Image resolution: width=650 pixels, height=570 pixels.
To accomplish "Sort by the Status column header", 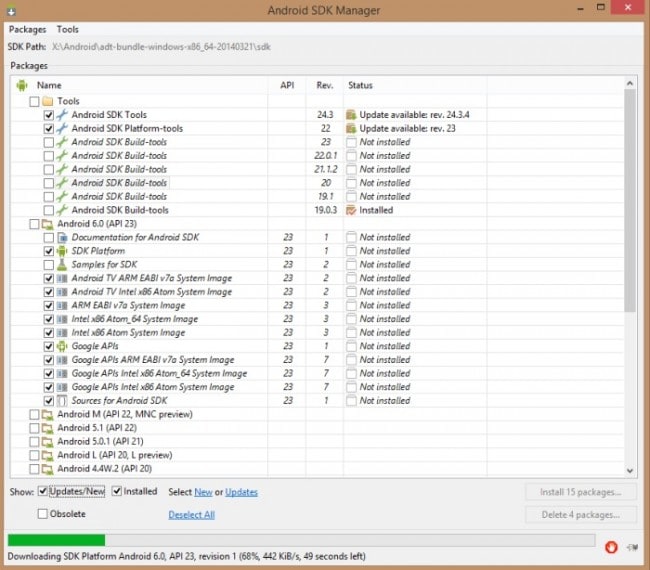I will [415, 85].
